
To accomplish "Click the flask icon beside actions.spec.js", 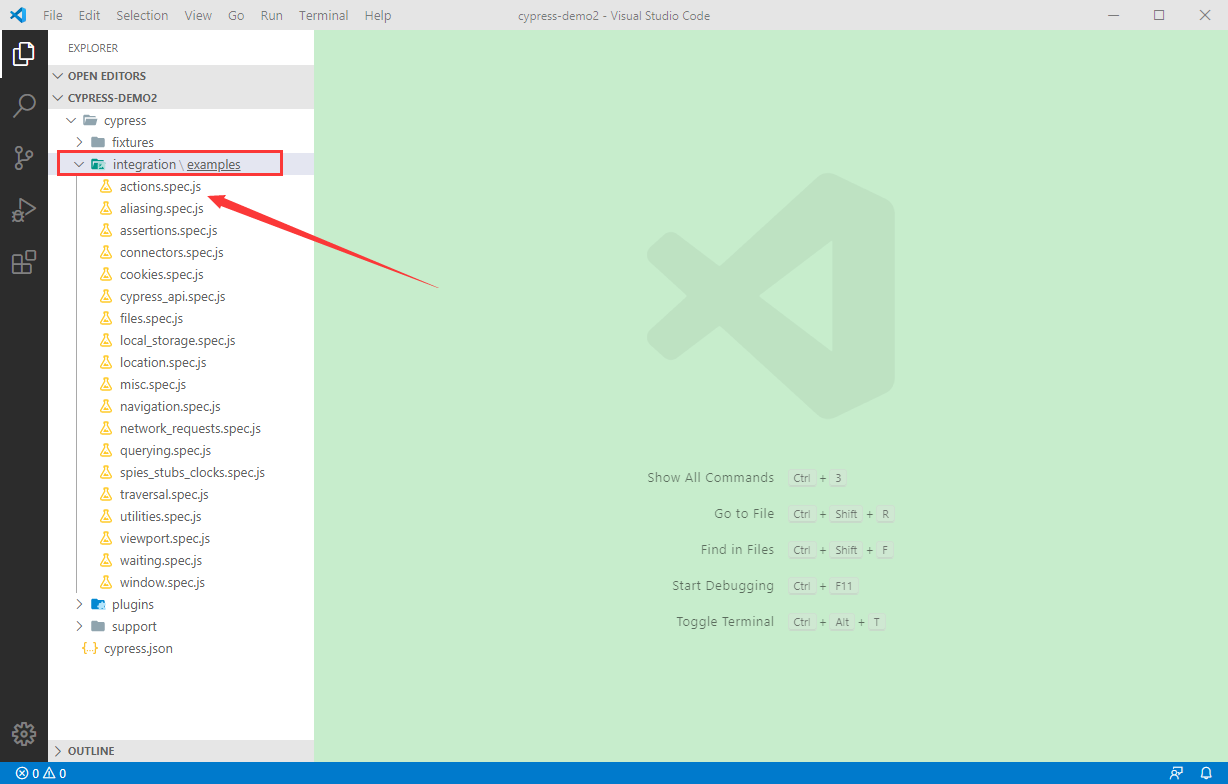I will 105,187.
